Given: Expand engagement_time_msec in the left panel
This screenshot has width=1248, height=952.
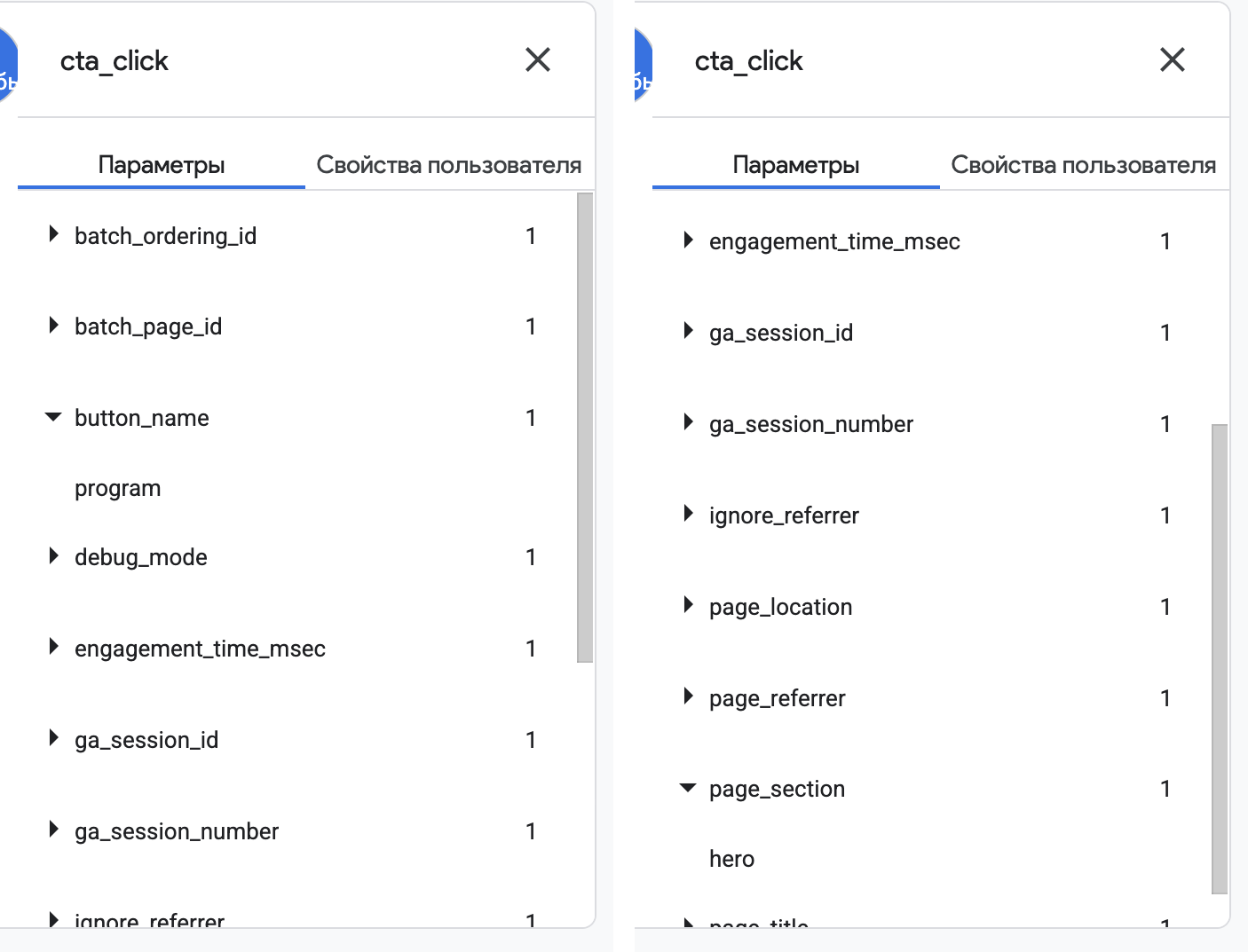Looking at the screenshot, I should (54, 648).
